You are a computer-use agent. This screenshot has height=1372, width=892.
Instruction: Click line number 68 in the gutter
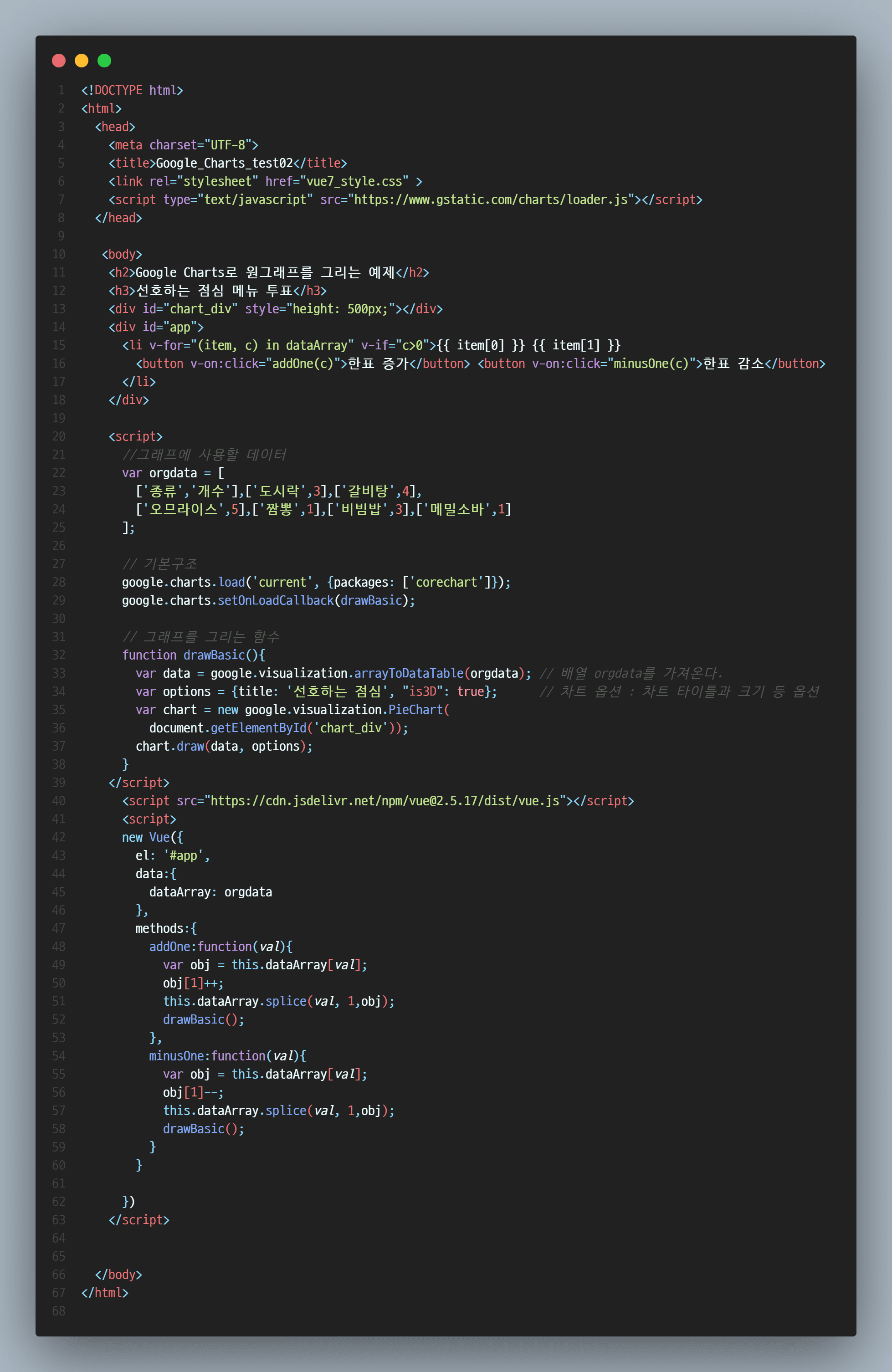(x=59, y=1311)
